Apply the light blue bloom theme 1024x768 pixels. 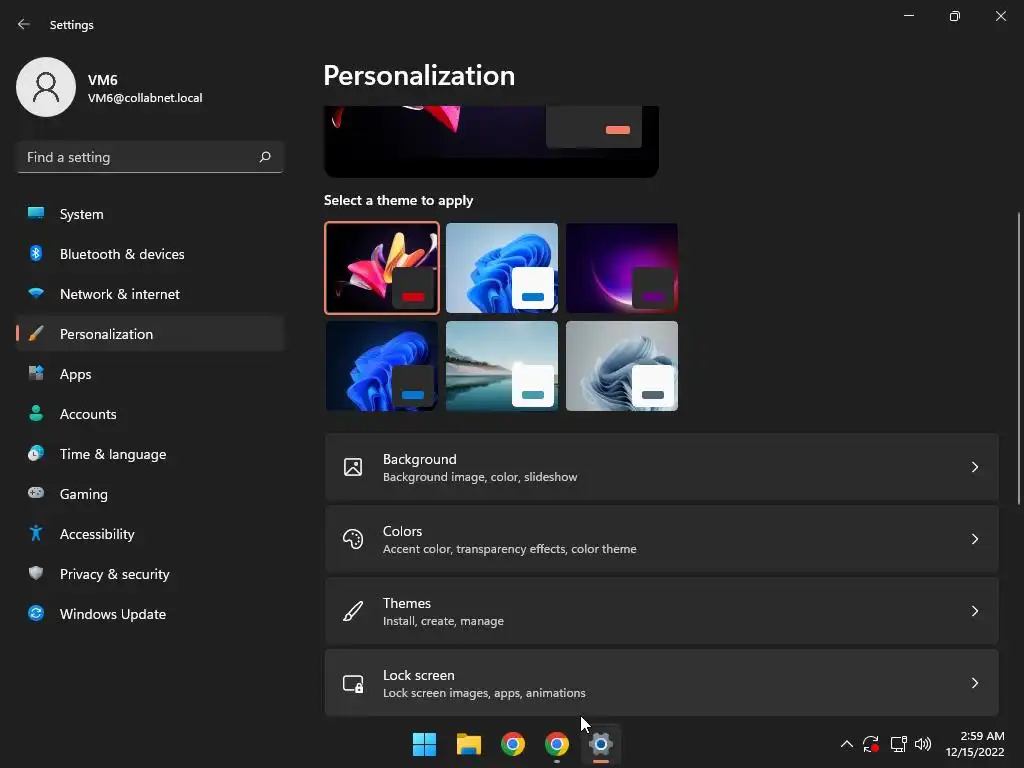pos(502,268)
